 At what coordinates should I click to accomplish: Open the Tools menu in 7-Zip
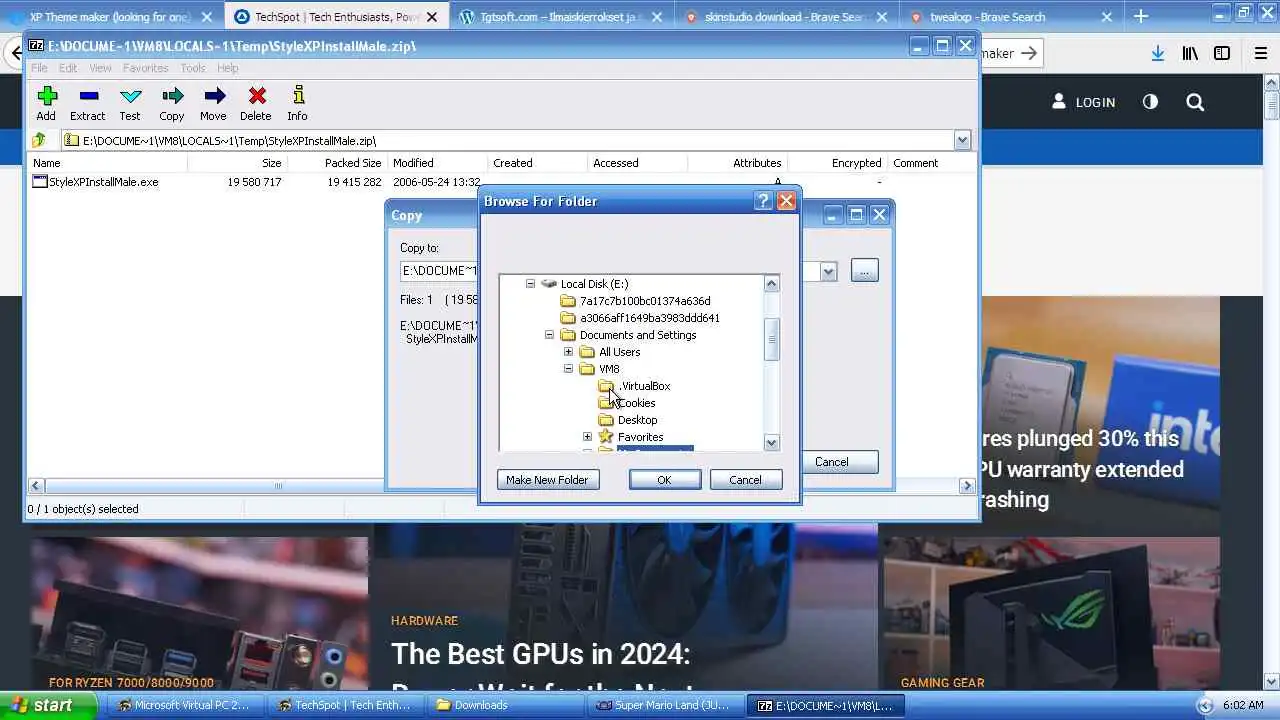point(193,68)
